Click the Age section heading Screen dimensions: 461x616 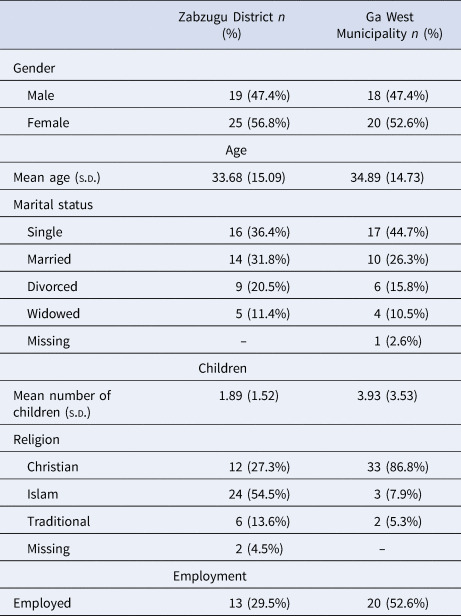tap(236, 150)
